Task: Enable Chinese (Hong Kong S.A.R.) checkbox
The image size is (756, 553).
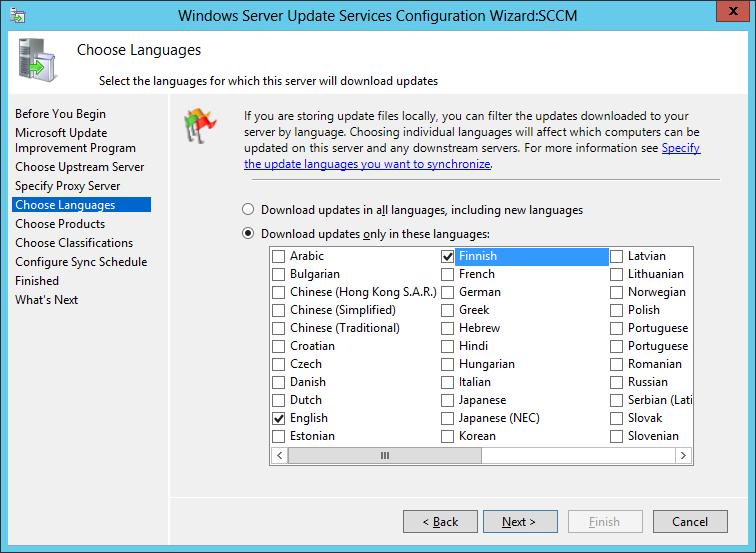Action: [x=279, y=292]
